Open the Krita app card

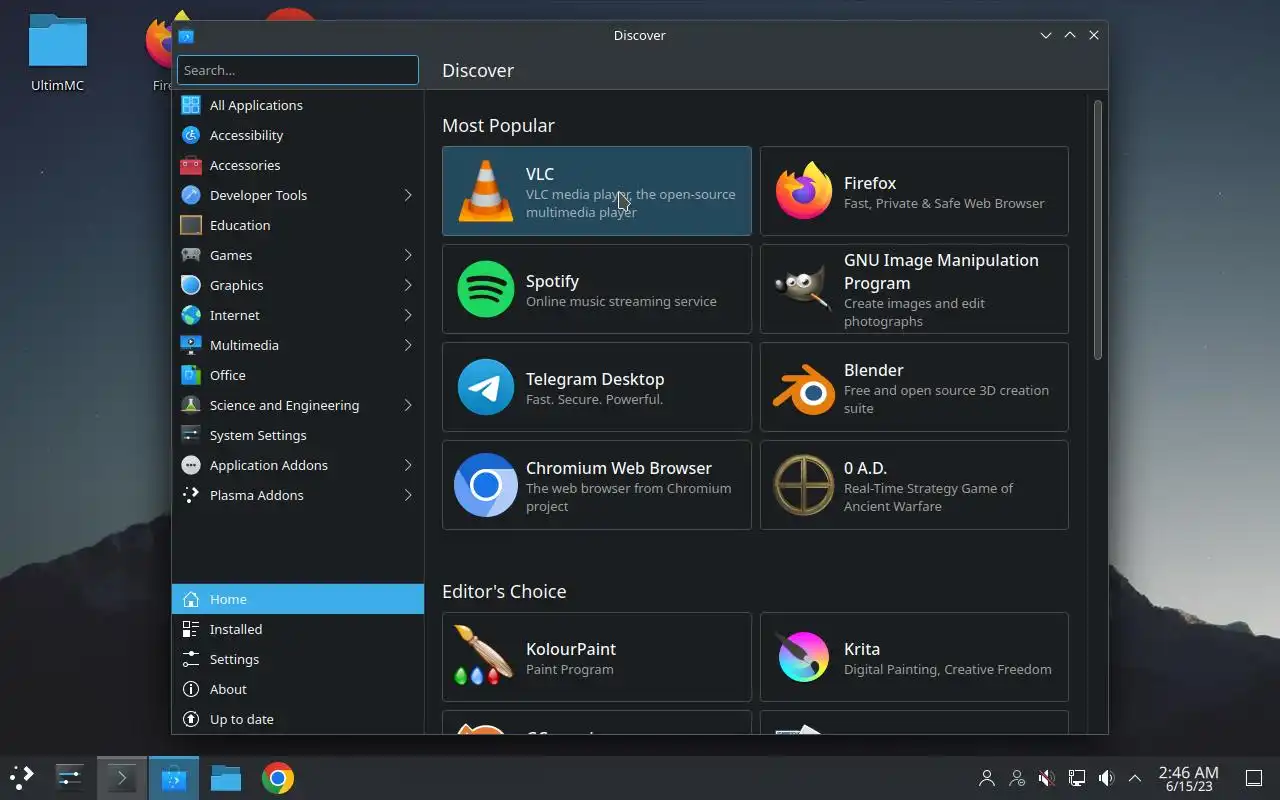click(914, 657)
